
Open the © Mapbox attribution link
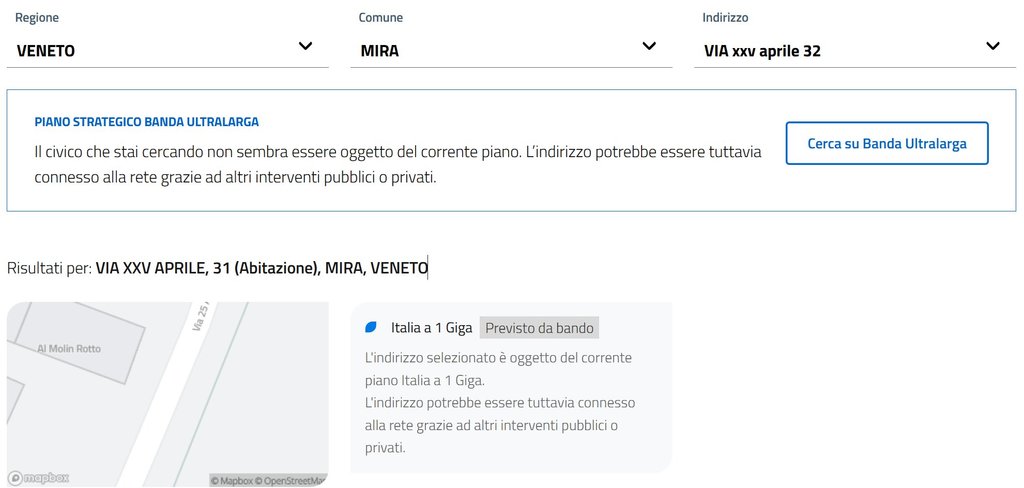230,481
